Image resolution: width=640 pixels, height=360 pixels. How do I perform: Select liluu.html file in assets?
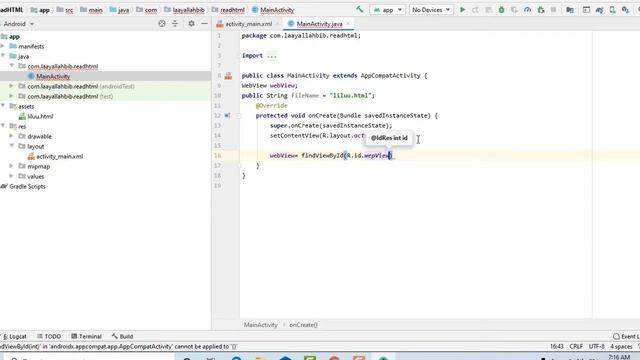tap(40, 116)
